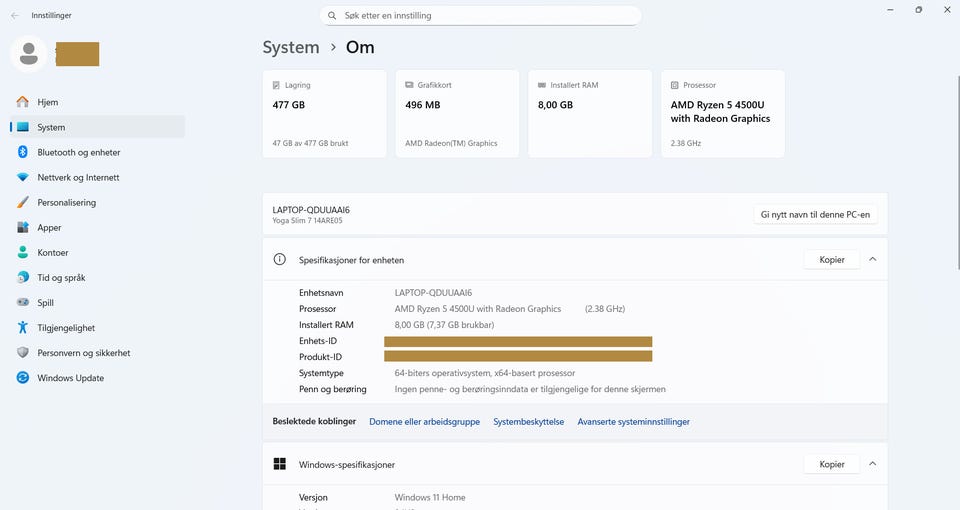Image resolution: width=960 pixels, height=510 pixels.
Task: Click Windows 11 Home version value
Action: (x=430, y=497)
